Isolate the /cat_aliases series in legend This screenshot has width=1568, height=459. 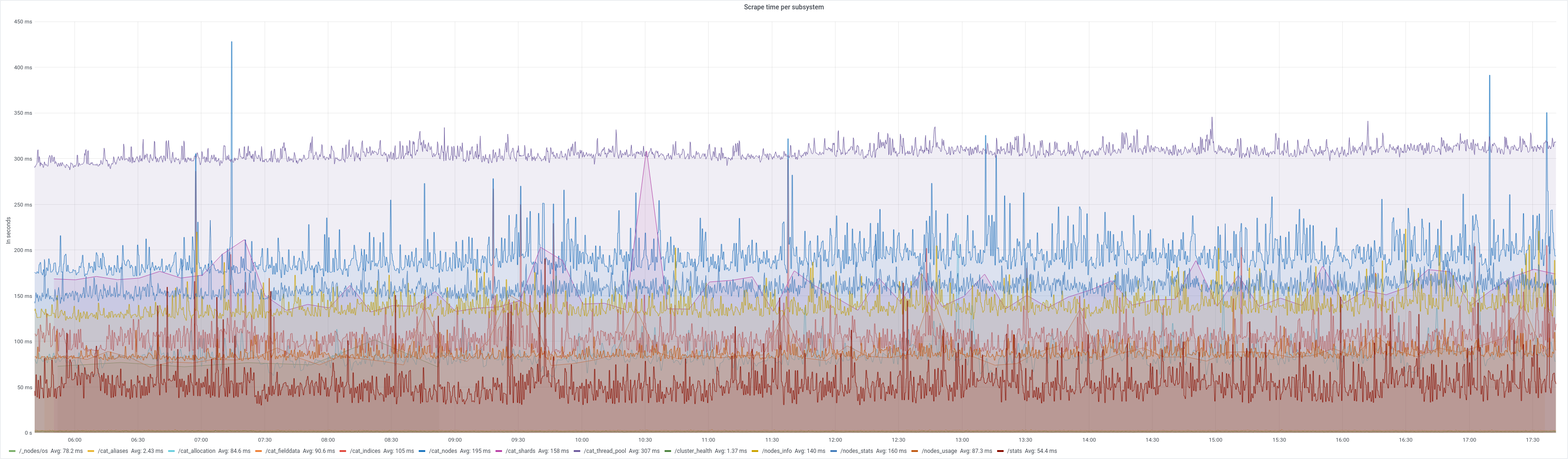click(x=112, y=451)
